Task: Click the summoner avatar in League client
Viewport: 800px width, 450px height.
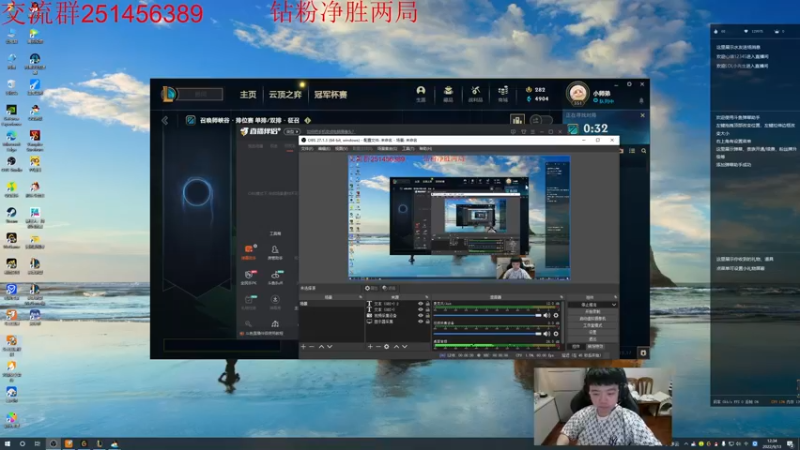Action: [577, 93]
